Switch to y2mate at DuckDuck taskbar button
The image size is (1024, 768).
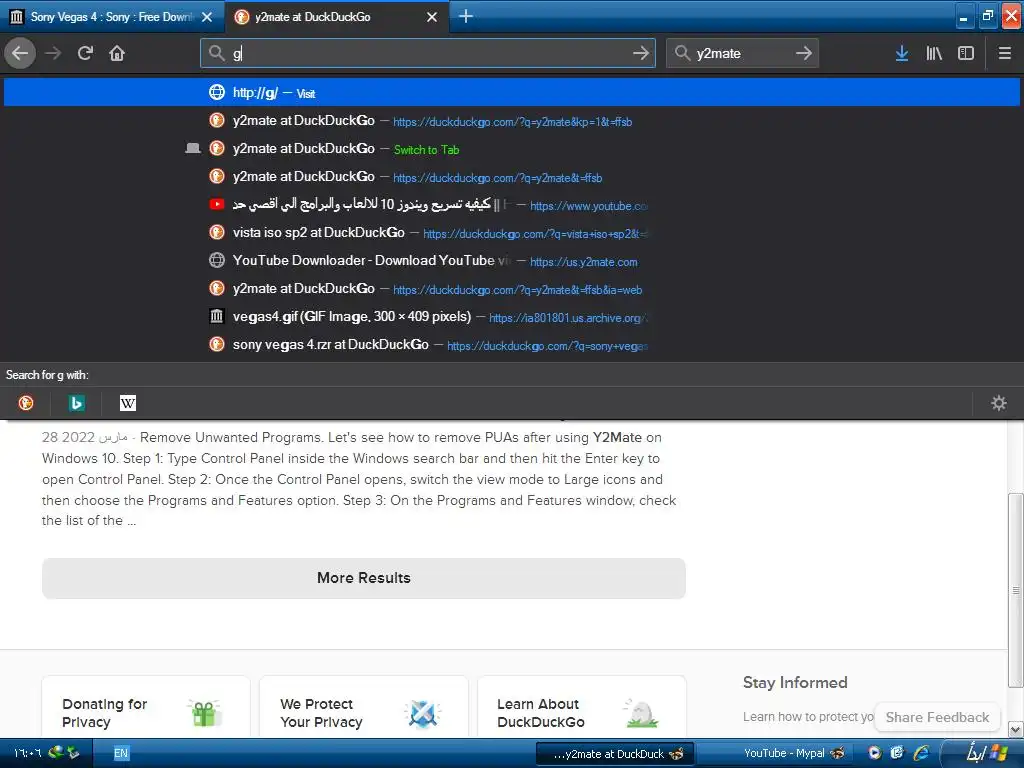pos(615,754)
